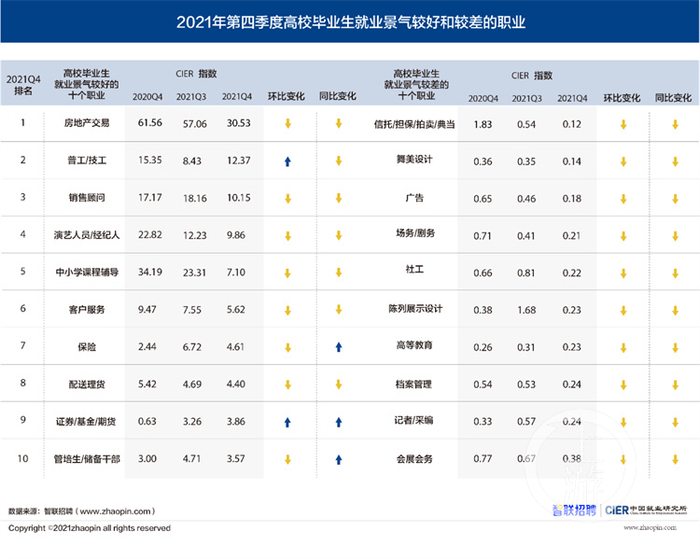
Task: Click the blue up arrow in 保险 同比变化
Action: [x=339, y=347]
